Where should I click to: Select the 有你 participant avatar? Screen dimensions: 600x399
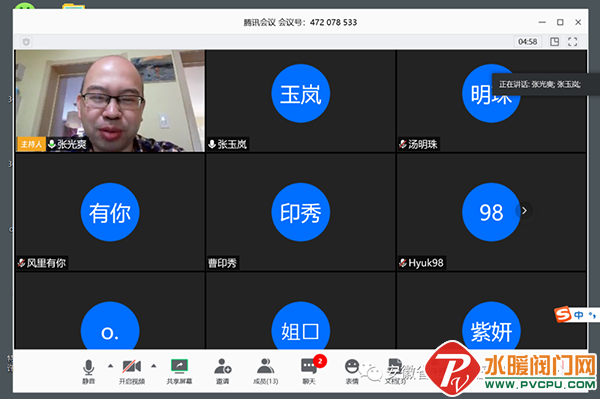pos(110,212)
